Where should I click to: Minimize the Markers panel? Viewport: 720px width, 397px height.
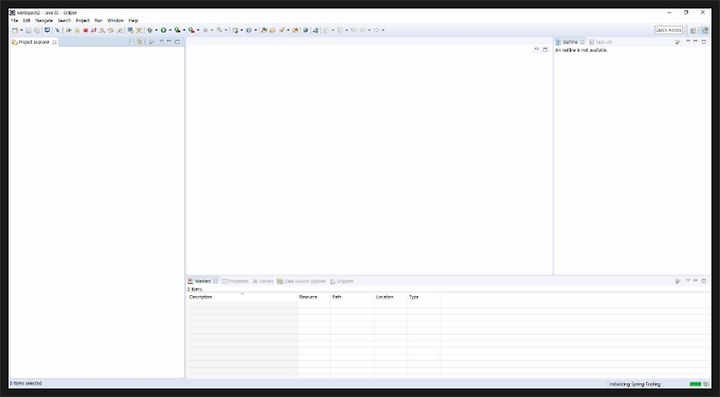[695, 281]
